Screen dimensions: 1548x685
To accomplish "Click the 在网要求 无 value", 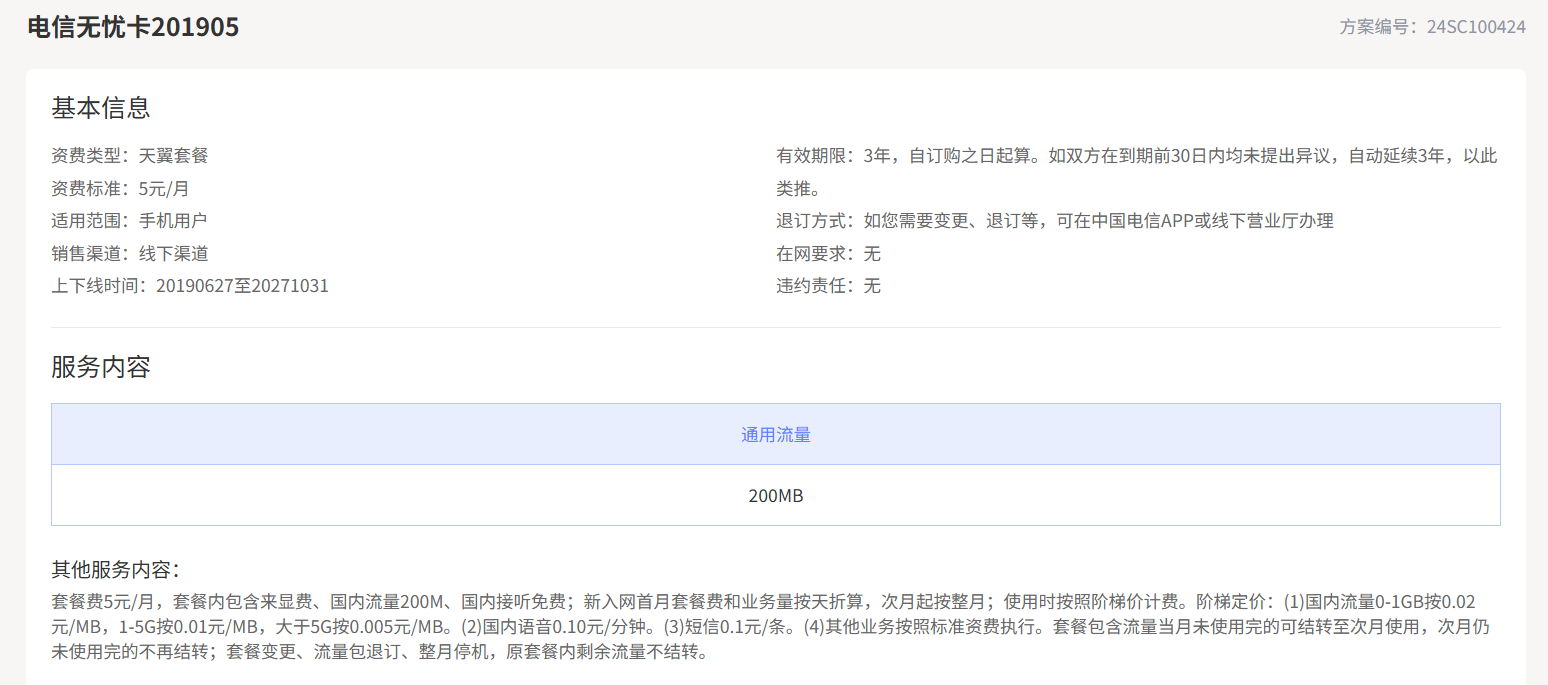I will (871, 253).
